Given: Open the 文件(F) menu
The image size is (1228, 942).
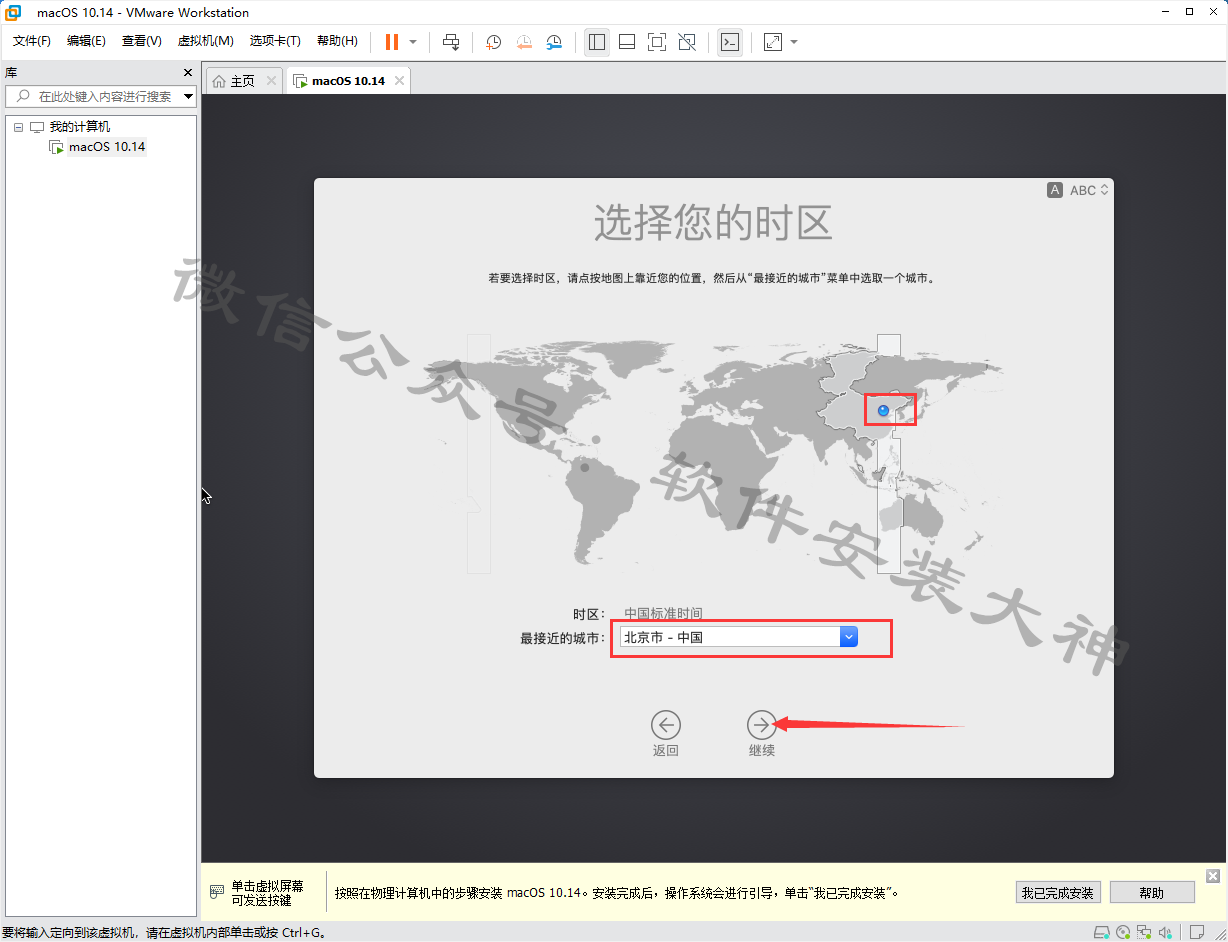Looking at the screenshot, I should click(x=32, y=41).
